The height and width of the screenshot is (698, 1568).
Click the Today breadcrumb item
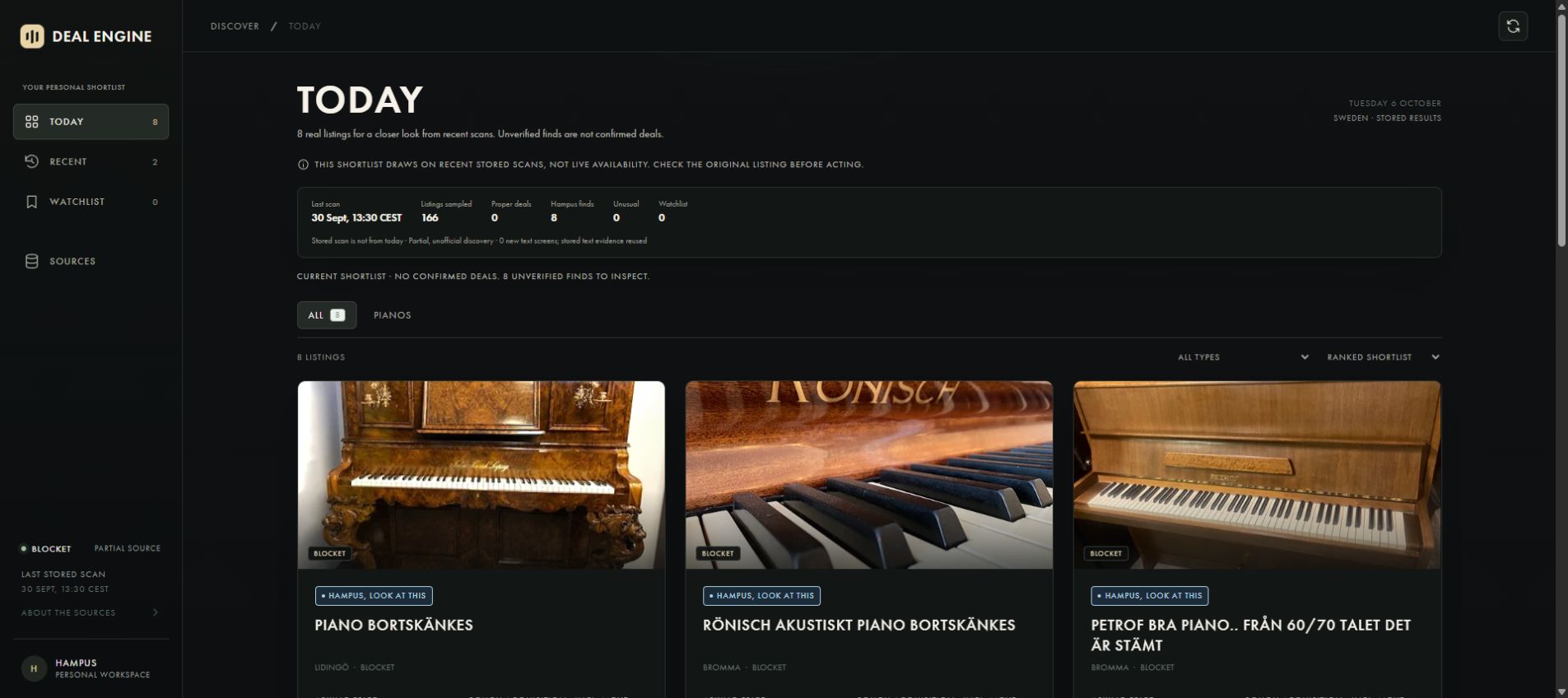(x=305, y=26)
